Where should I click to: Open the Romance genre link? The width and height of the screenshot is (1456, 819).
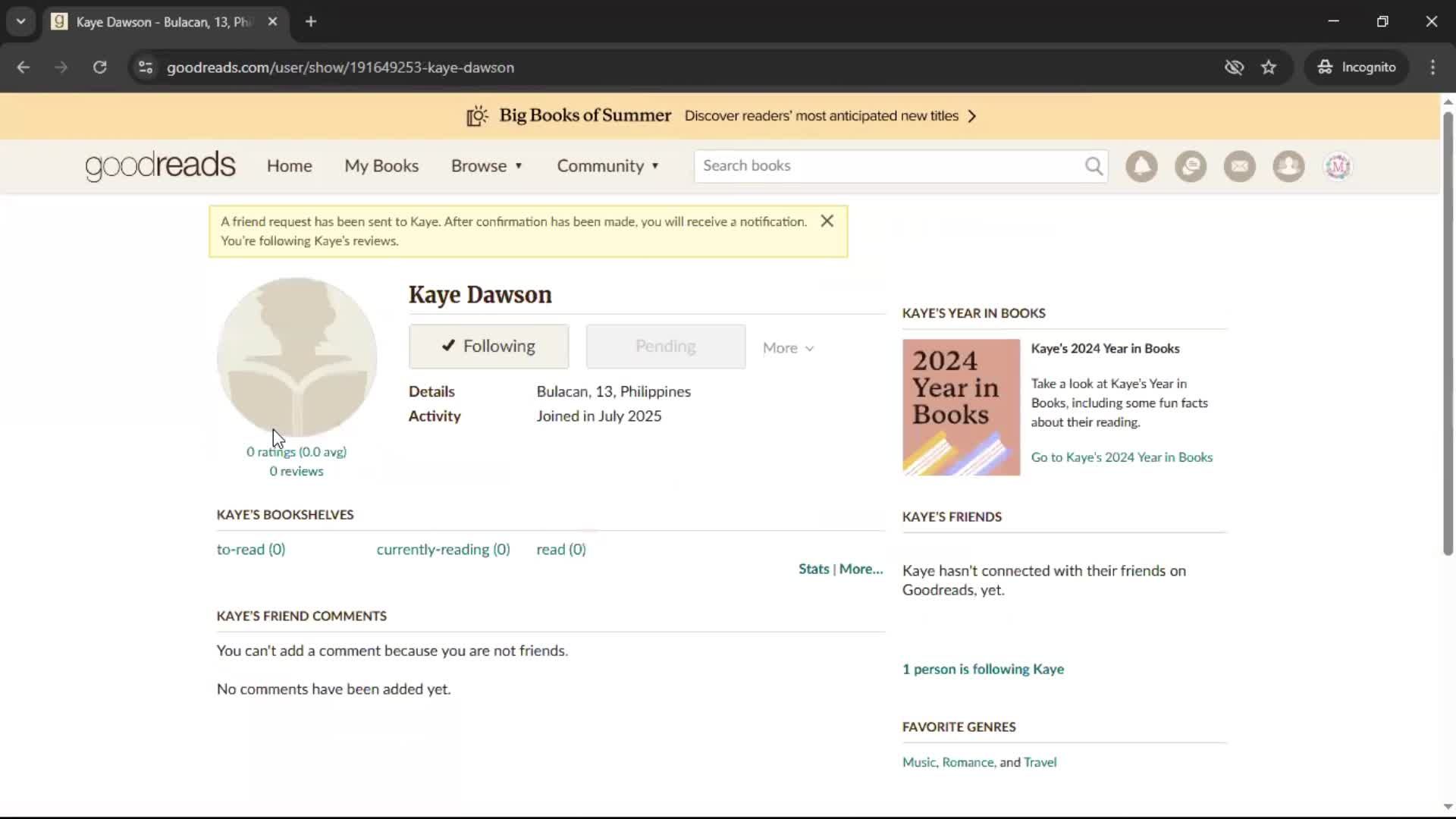(x=968, y=763)
